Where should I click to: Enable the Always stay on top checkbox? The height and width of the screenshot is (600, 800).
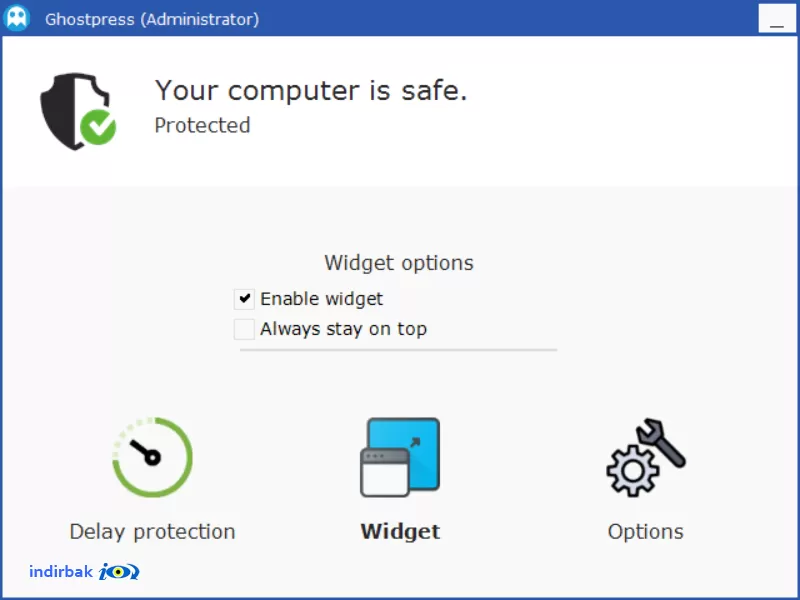point(244,329)
